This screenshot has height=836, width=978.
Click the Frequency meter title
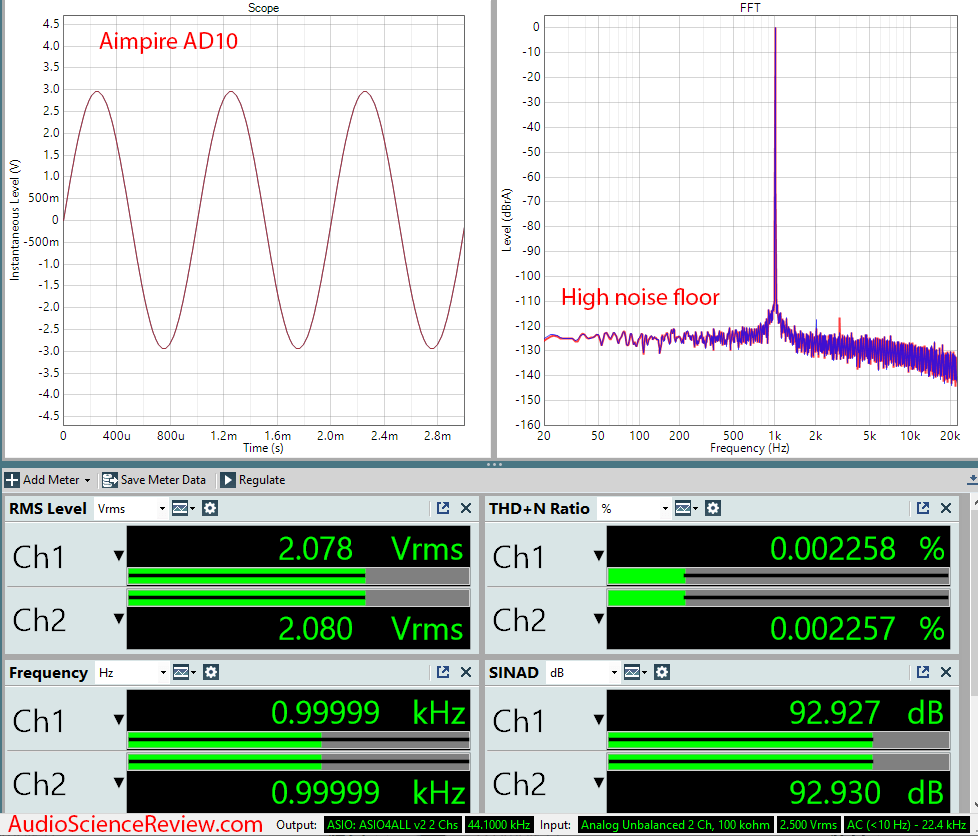(x=48, y=673)
